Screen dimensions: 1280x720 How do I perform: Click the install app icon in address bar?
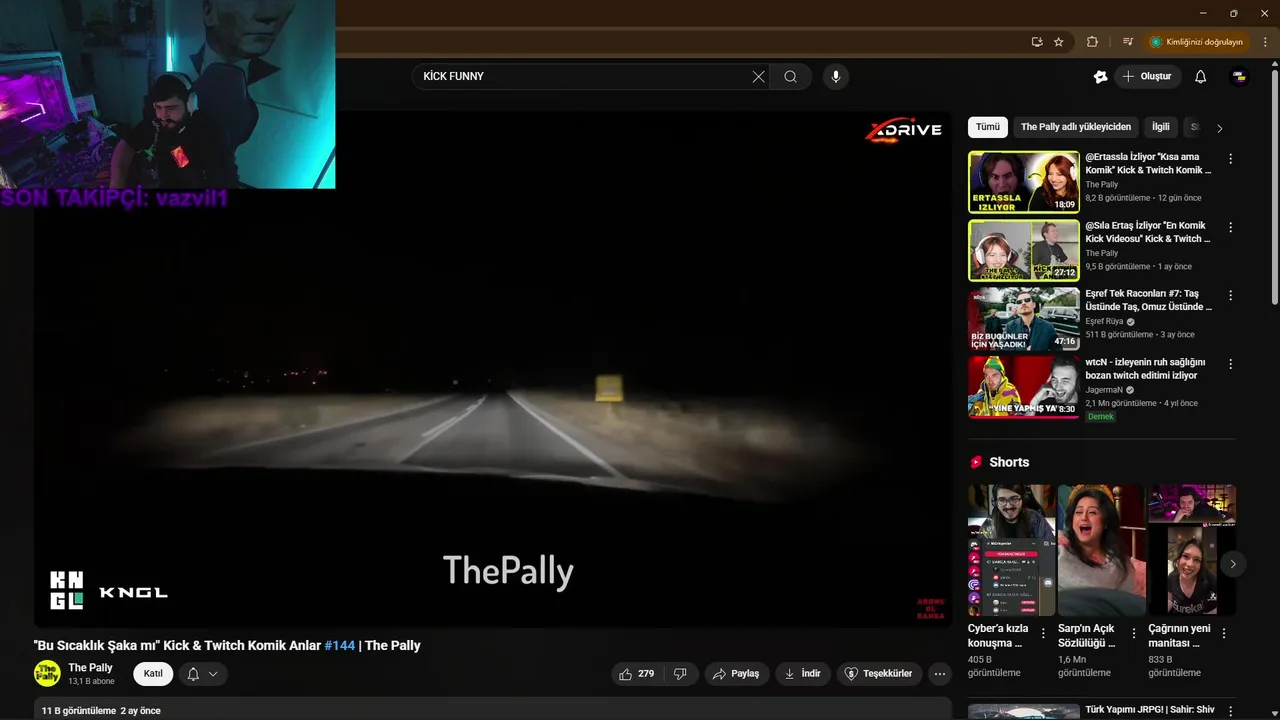1037,42
